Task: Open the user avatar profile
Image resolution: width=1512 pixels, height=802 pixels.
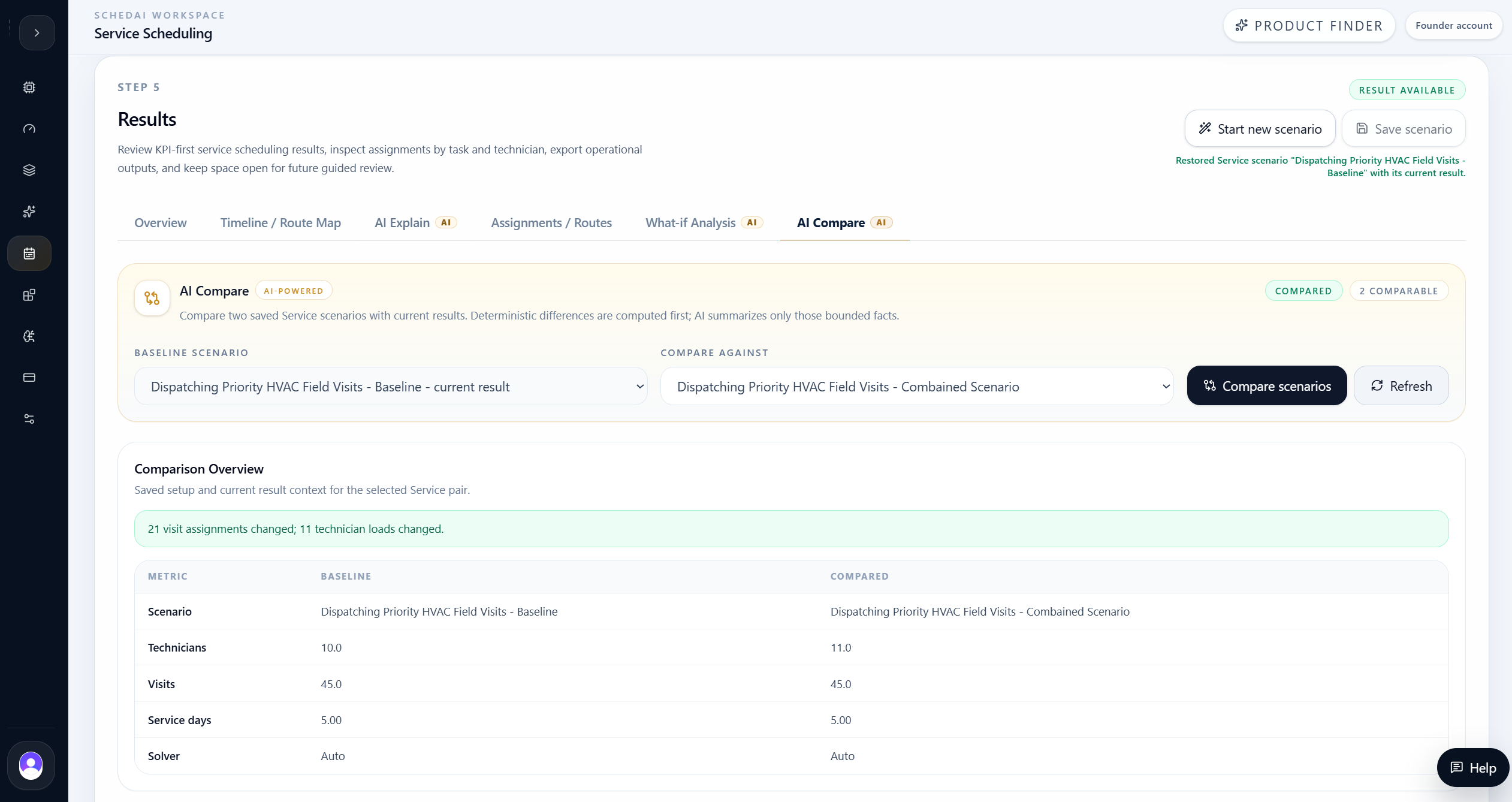Action: click(31, 765)
